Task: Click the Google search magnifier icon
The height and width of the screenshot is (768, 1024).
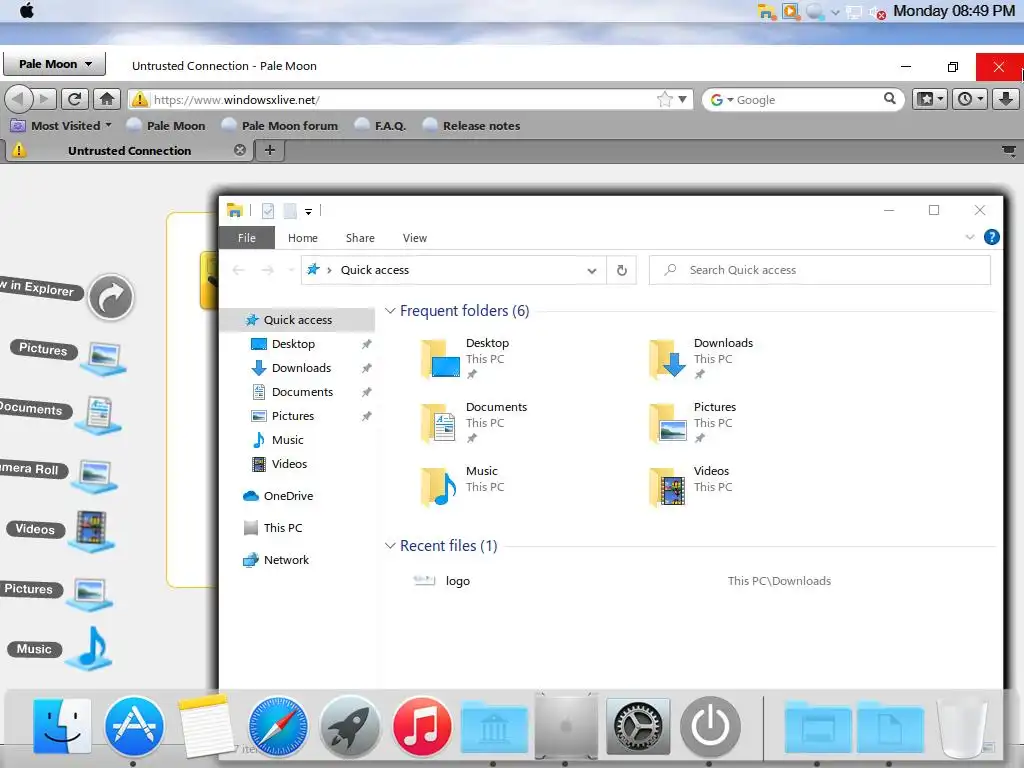Action: [x=889, y=99]
